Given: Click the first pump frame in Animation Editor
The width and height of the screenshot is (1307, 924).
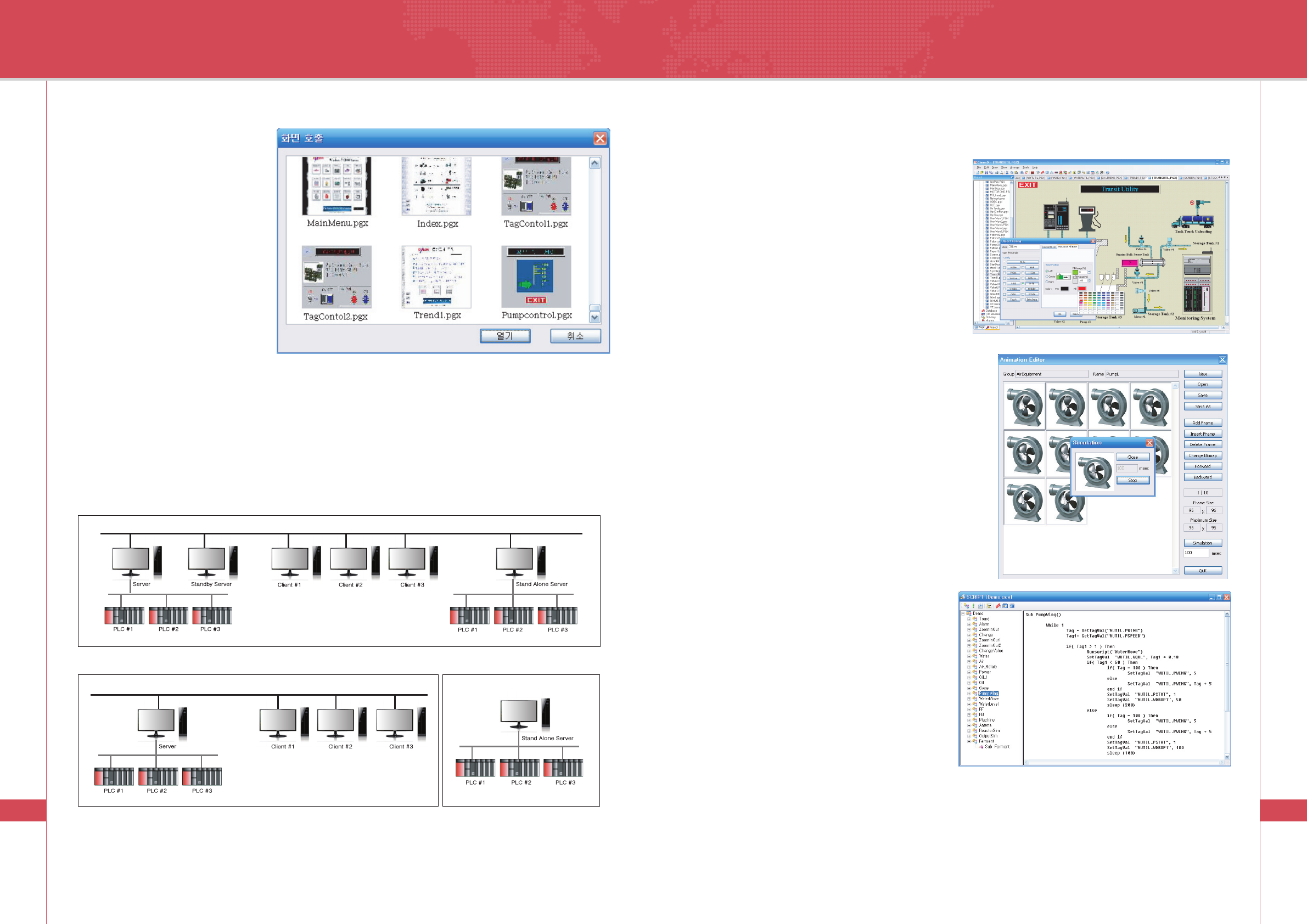Looking at the screenshot, I should (1025, 405).
